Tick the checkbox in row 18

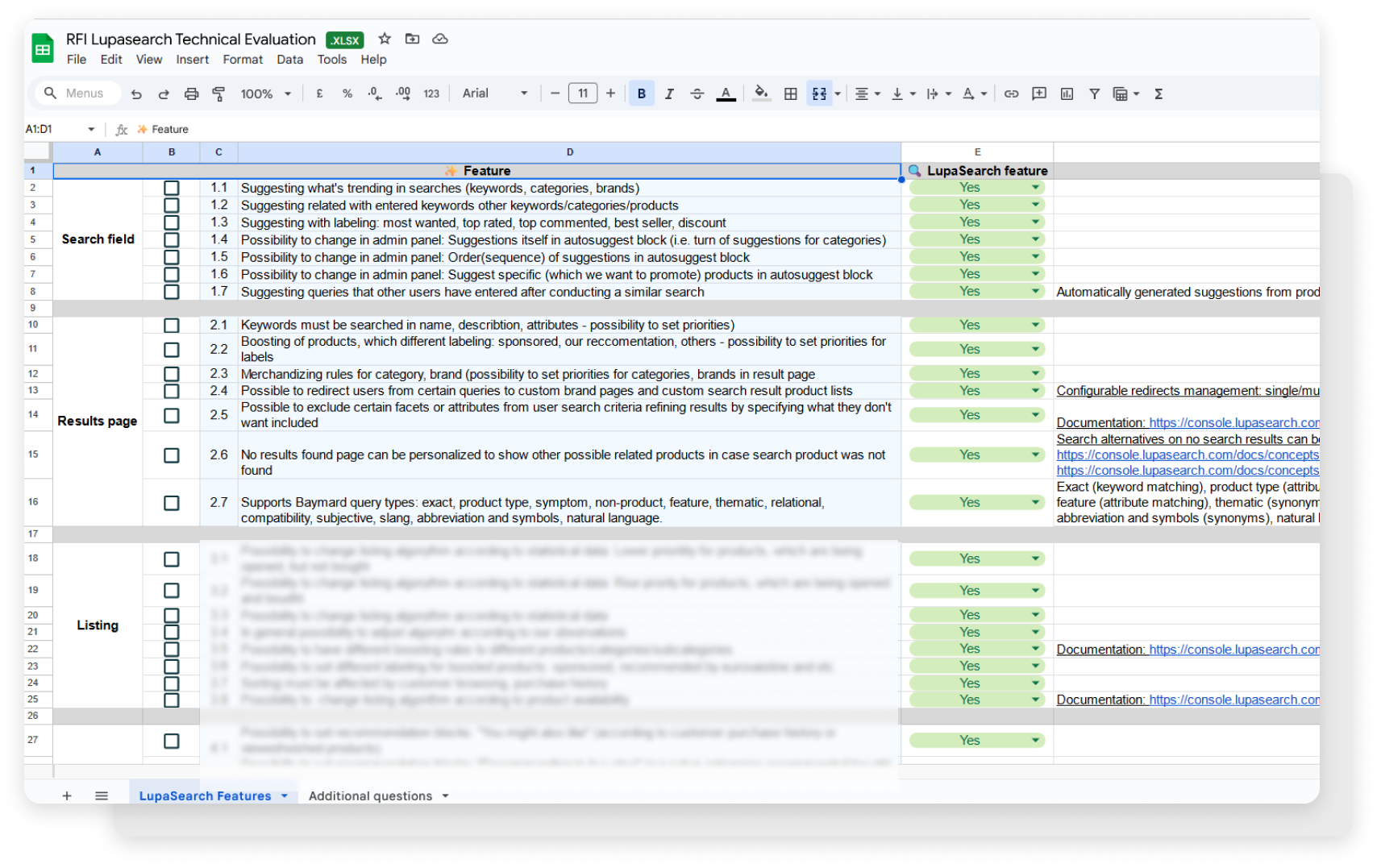click(x=172, y=559)
